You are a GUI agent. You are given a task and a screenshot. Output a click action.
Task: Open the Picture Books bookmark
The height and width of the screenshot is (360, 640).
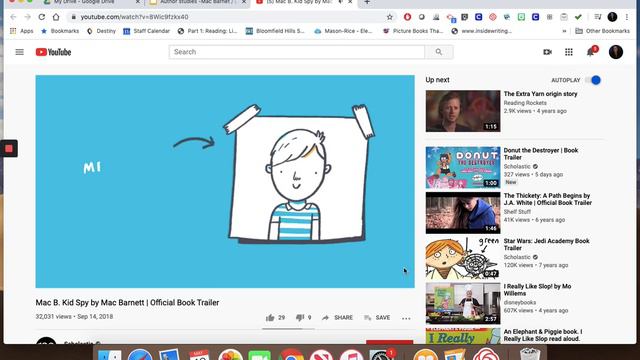pos(413,31)
